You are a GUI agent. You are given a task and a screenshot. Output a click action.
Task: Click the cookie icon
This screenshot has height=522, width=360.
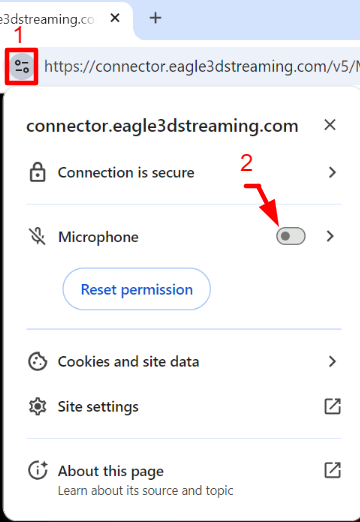(x=37, y=361)
